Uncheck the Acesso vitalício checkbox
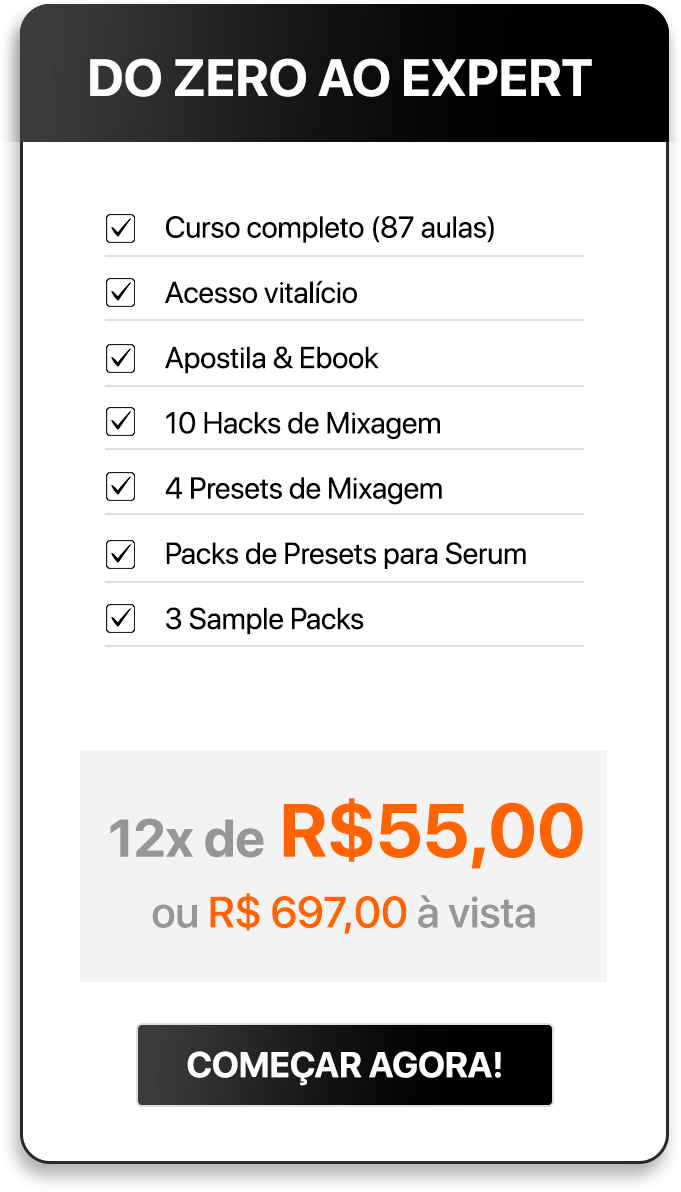681x1192 pixels. point(120,293)
